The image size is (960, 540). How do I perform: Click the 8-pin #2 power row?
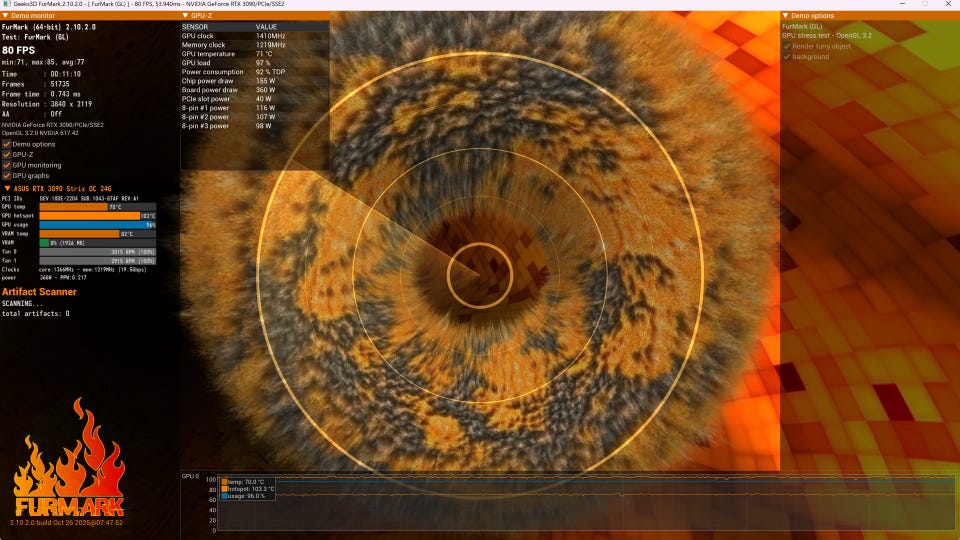[255, 117]
